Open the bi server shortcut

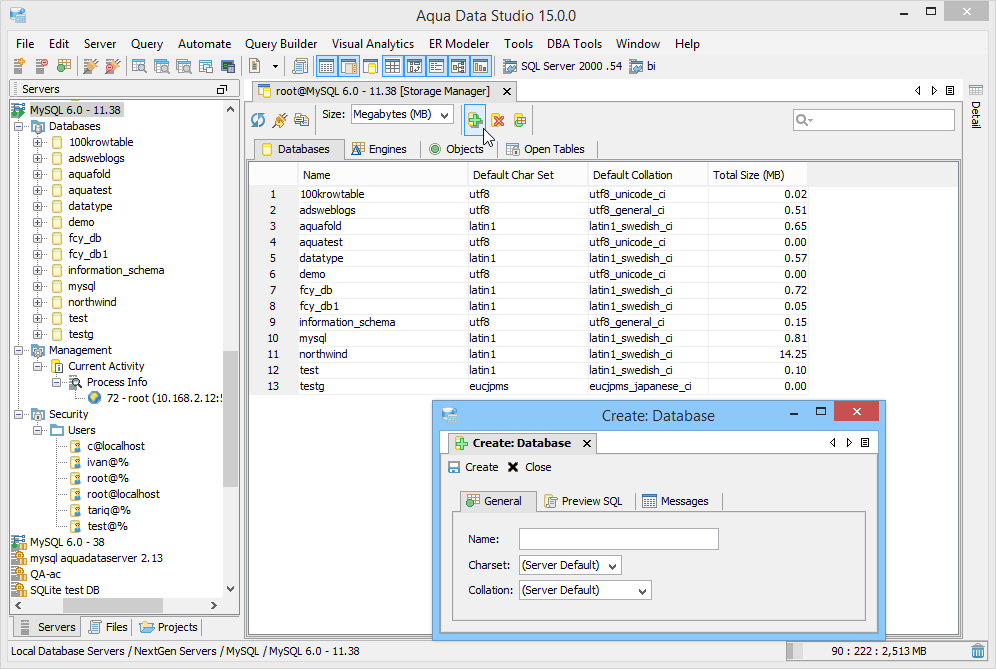tap(642, 66)
